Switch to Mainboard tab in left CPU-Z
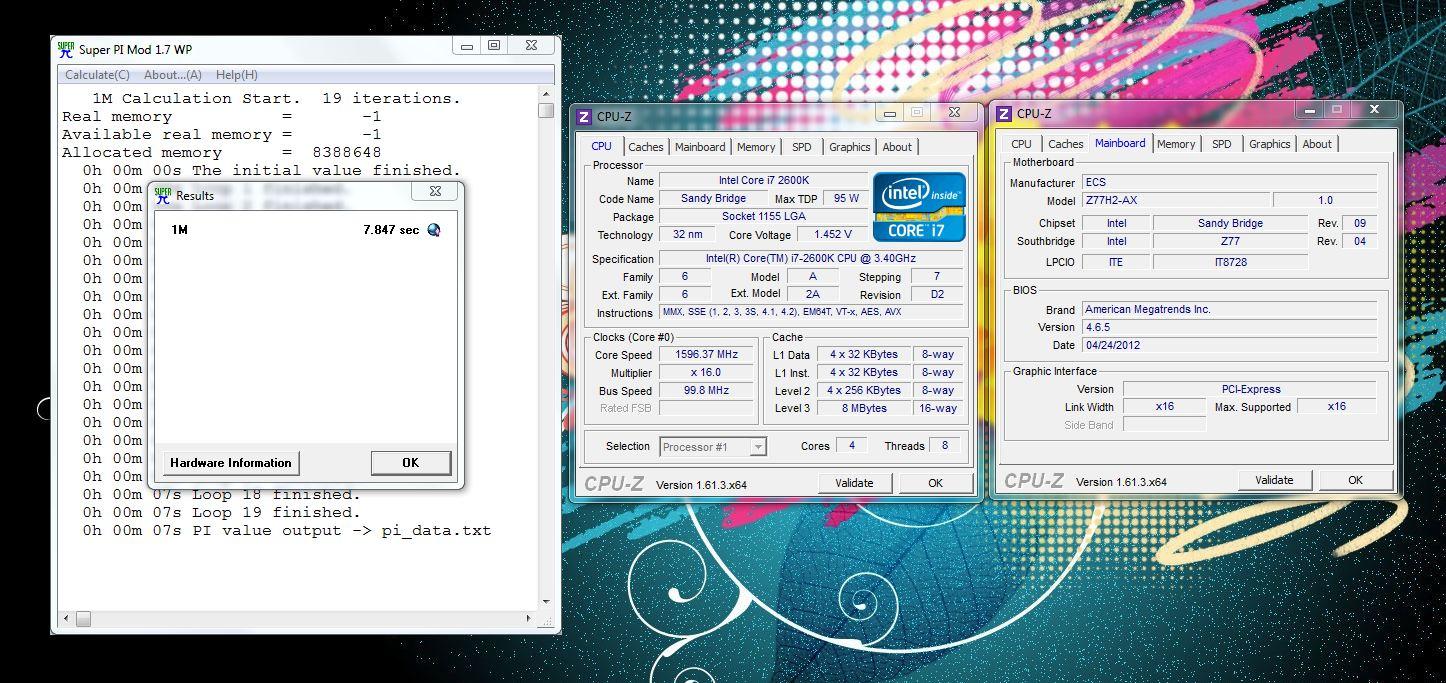 pos(700,147)
